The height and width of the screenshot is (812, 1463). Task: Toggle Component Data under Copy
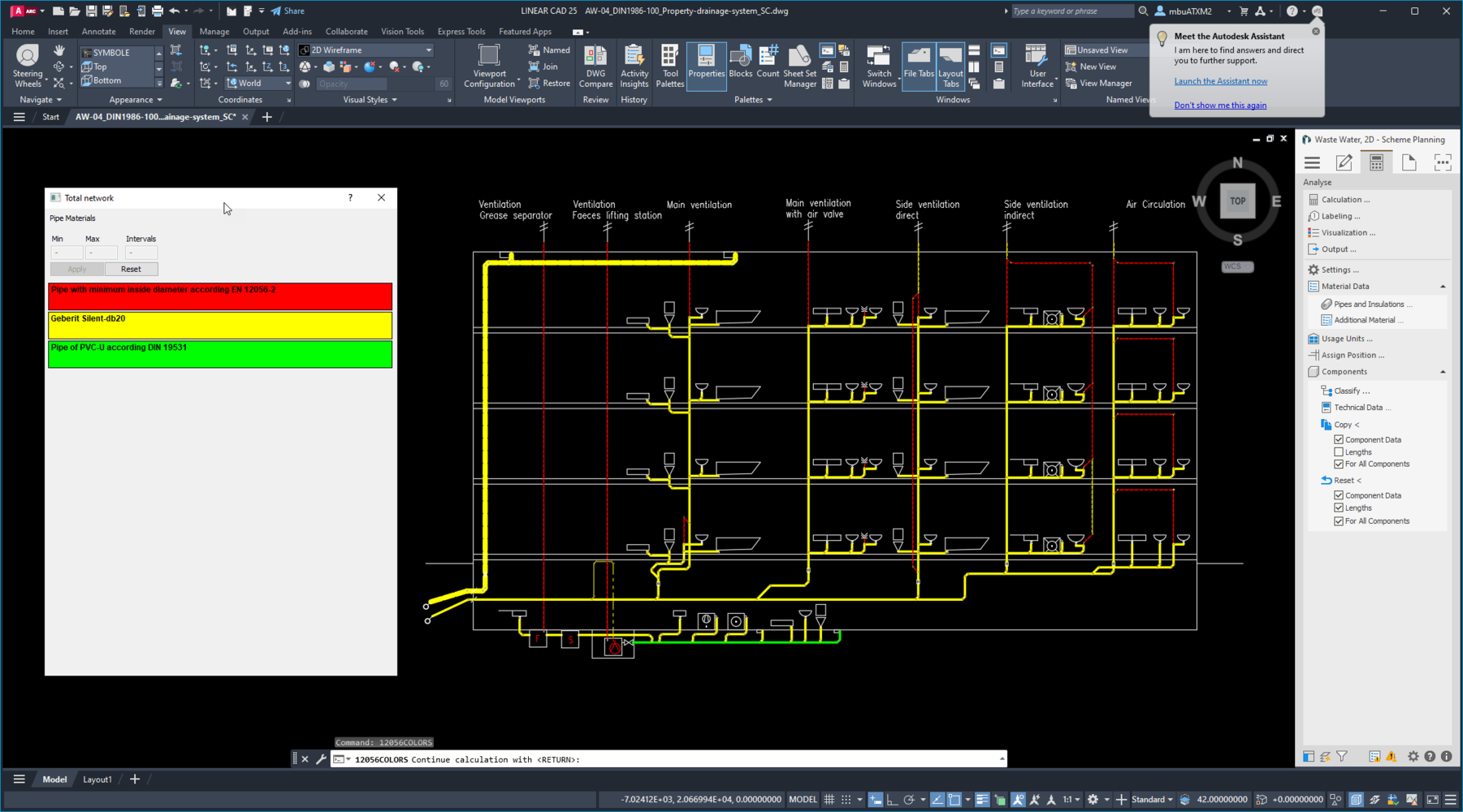(x=1339, y=440)
